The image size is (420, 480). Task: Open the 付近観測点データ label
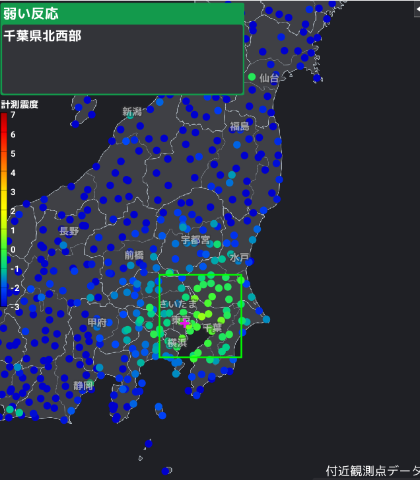pyautogui.click(x=373, y=471)
